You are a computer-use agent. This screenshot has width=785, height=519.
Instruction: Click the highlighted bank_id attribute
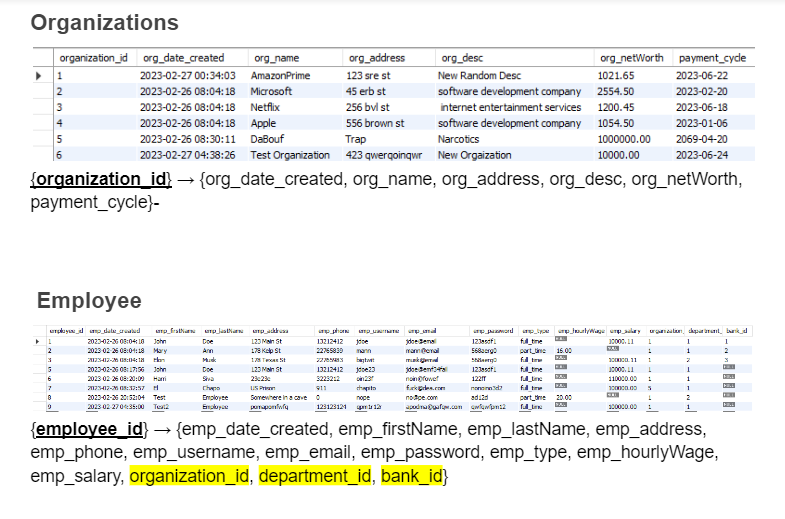click(x=412, y=476)
